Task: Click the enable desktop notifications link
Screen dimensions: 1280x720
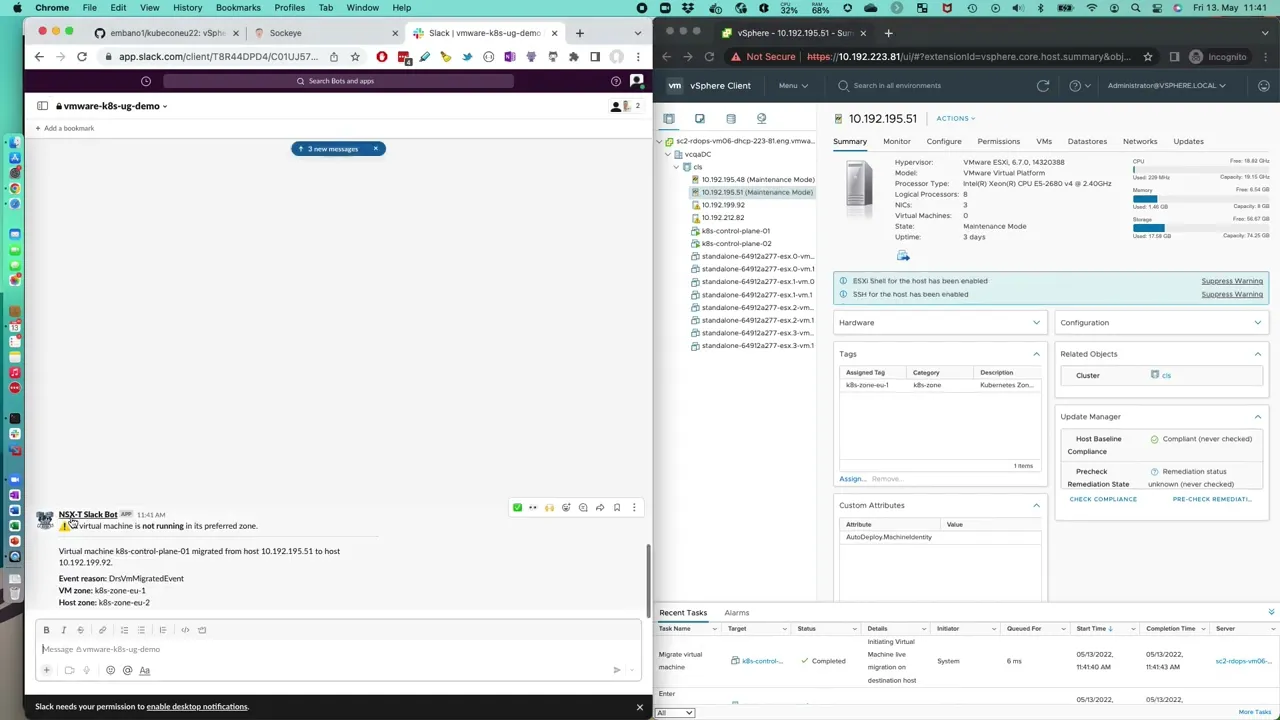Action: pos(197,707)
